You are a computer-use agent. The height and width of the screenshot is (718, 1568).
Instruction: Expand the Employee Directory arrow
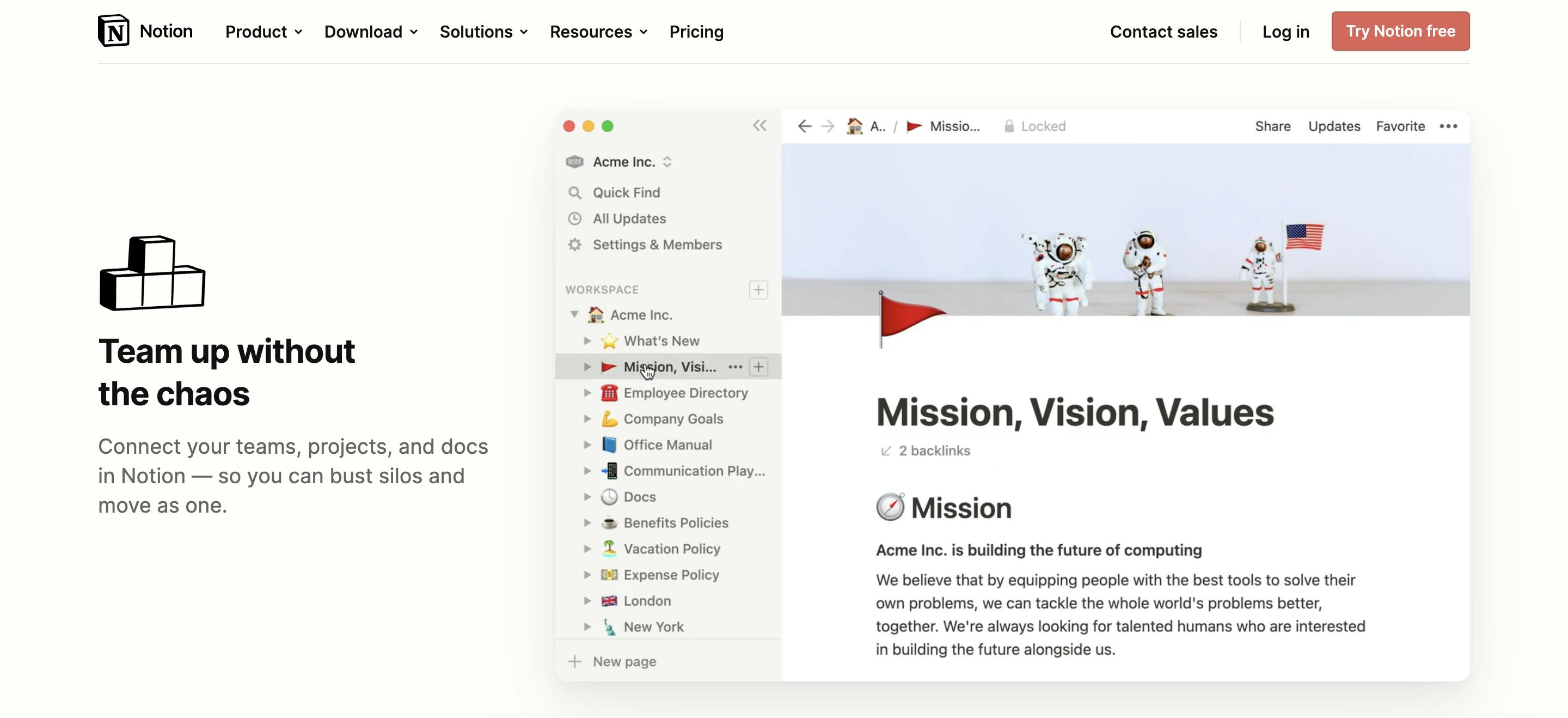pos(587,393)
